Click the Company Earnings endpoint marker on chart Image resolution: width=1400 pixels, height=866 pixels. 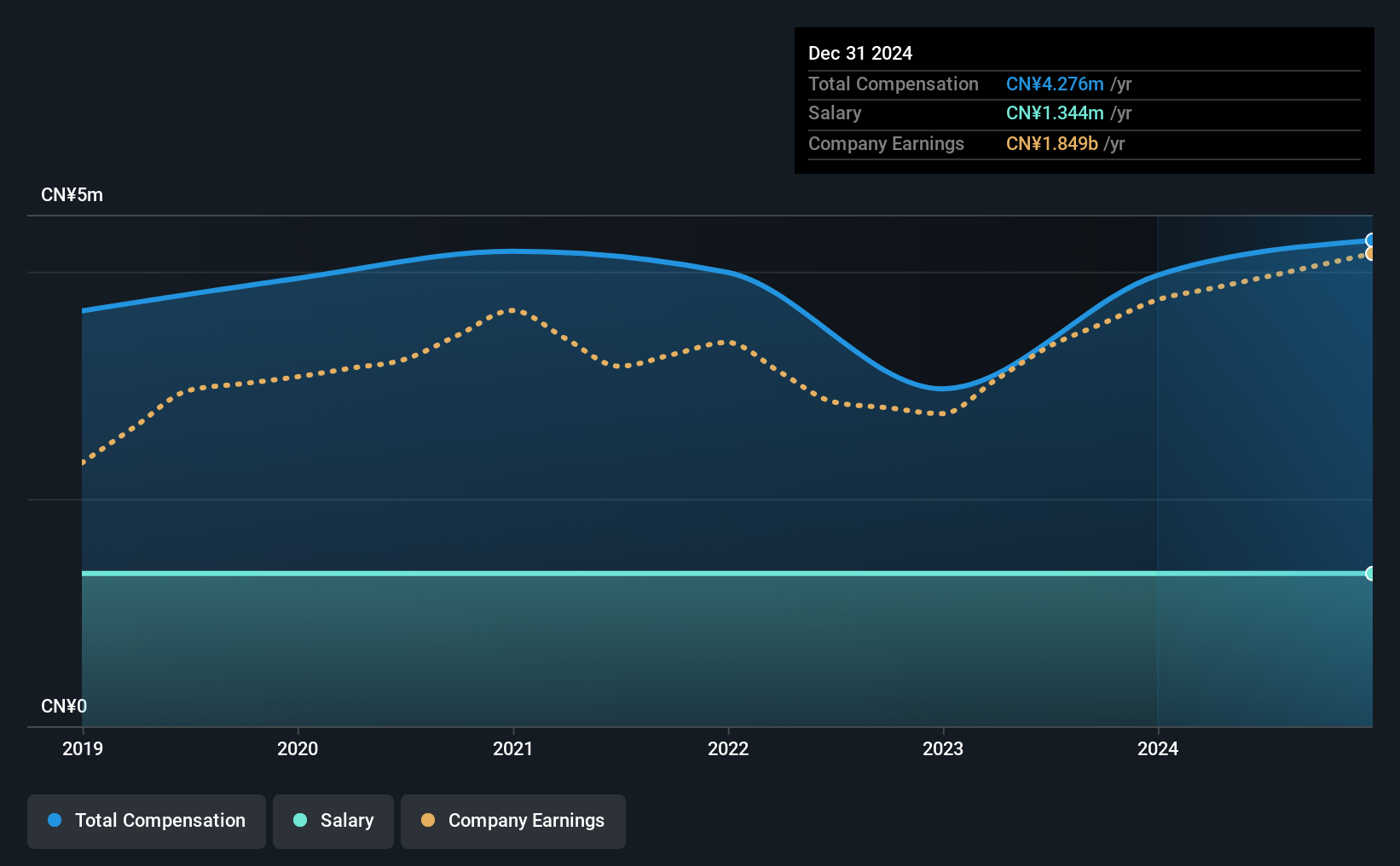pyautogui.click(x=1370, y=254)
